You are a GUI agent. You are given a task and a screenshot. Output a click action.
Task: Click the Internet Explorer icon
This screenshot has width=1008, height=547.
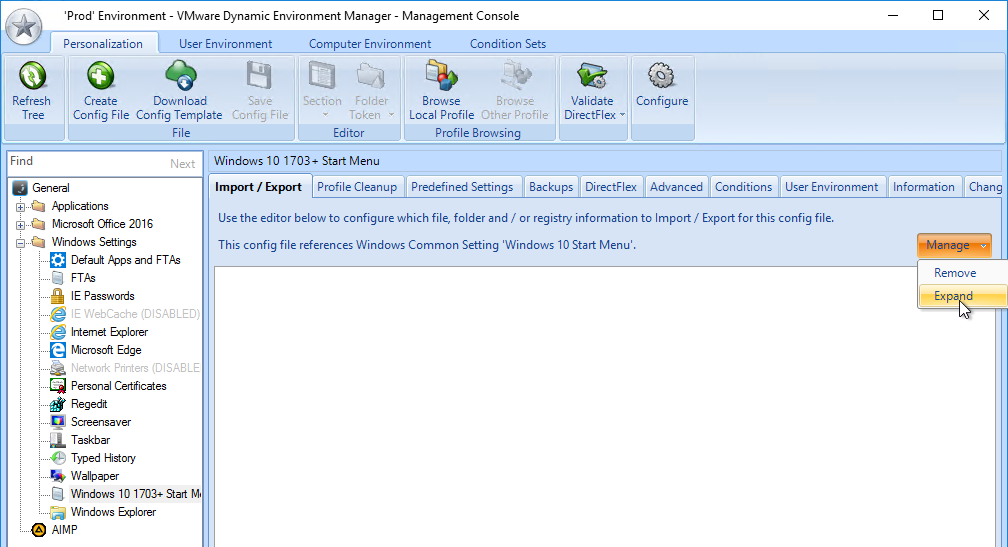tap(58, 332)
